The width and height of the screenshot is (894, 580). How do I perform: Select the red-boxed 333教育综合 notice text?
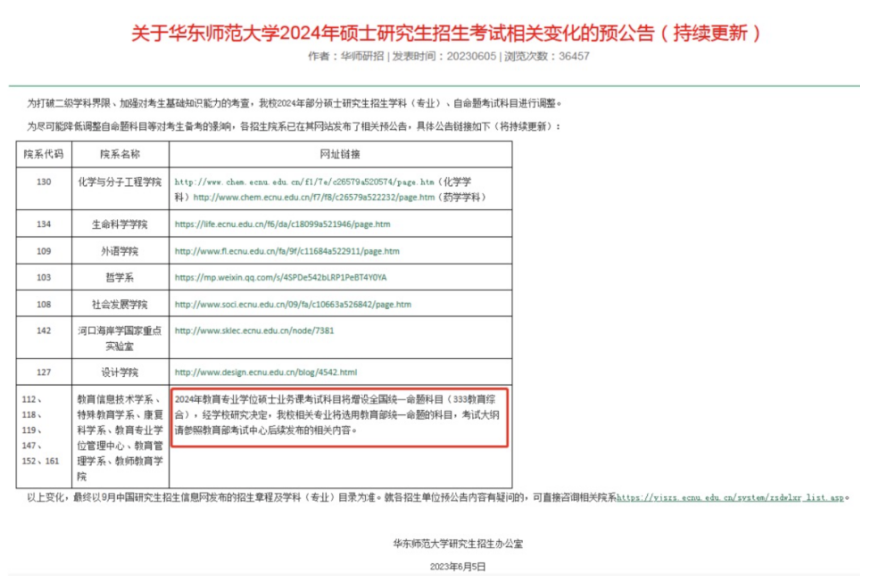click(340, 417)
